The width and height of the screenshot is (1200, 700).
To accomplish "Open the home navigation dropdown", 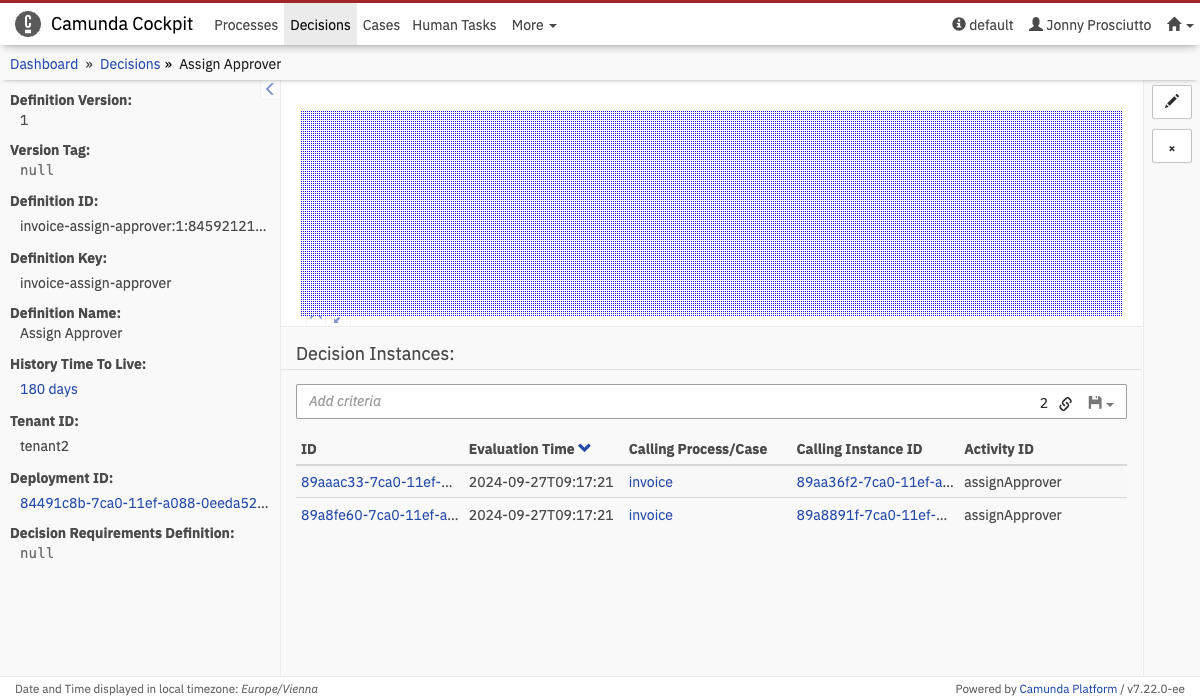I will [x=1180, y=25].
